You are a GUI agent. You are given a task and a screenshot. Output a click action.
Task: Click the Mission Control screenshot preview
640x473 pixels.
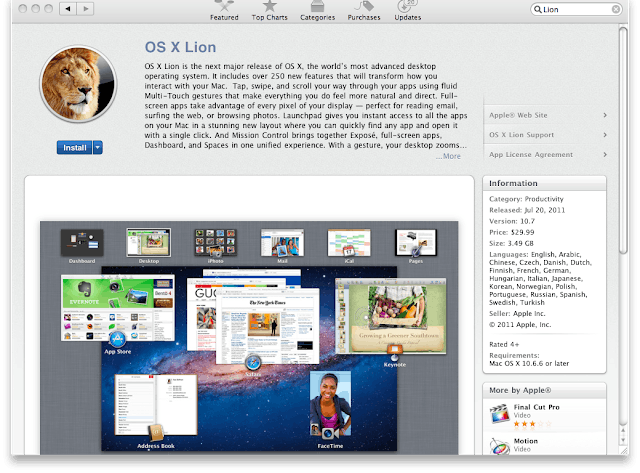[x=249, y=338]
